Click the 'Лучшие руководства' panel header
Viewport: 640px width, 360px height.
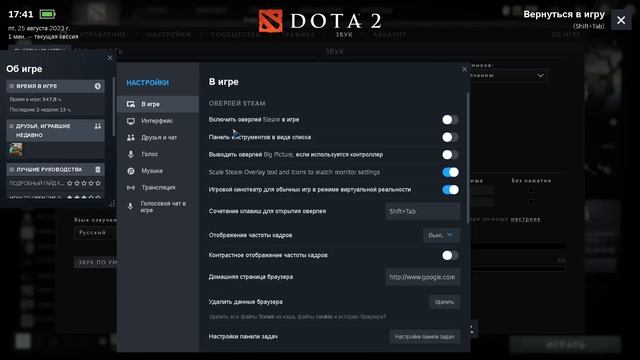pos(55,169)
